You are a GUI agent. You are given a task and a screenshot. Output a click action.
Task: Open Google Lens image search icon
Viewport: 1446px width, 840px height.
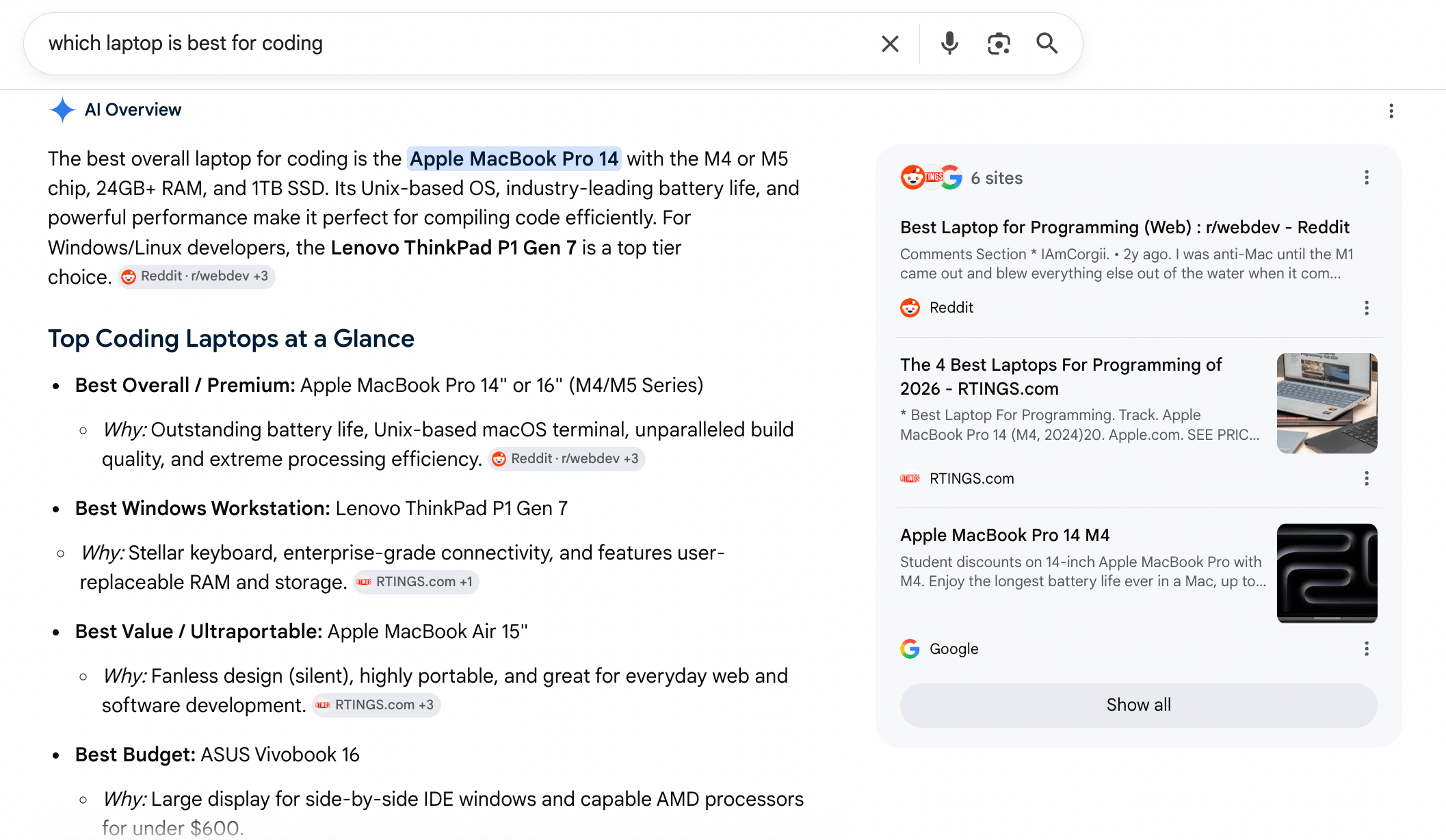(x=999, y=44)
